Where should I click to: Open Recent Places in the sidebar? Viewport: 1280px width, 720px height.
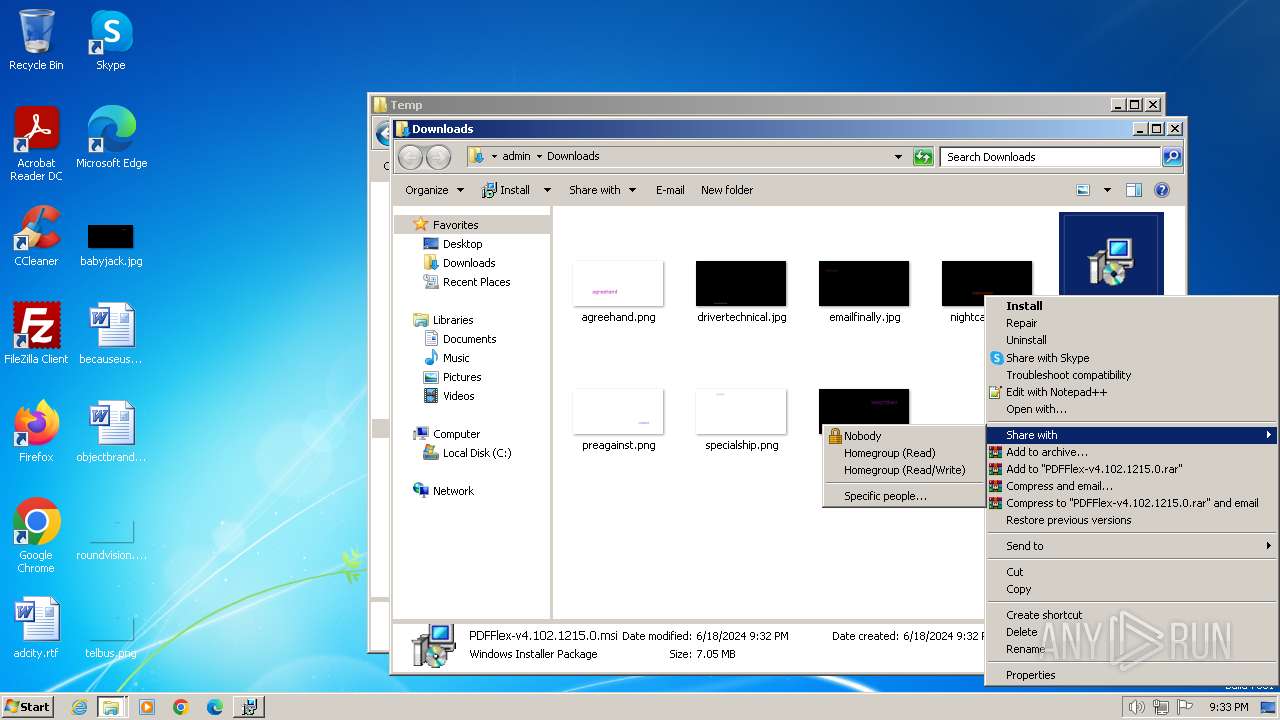[x=476, y=282]
